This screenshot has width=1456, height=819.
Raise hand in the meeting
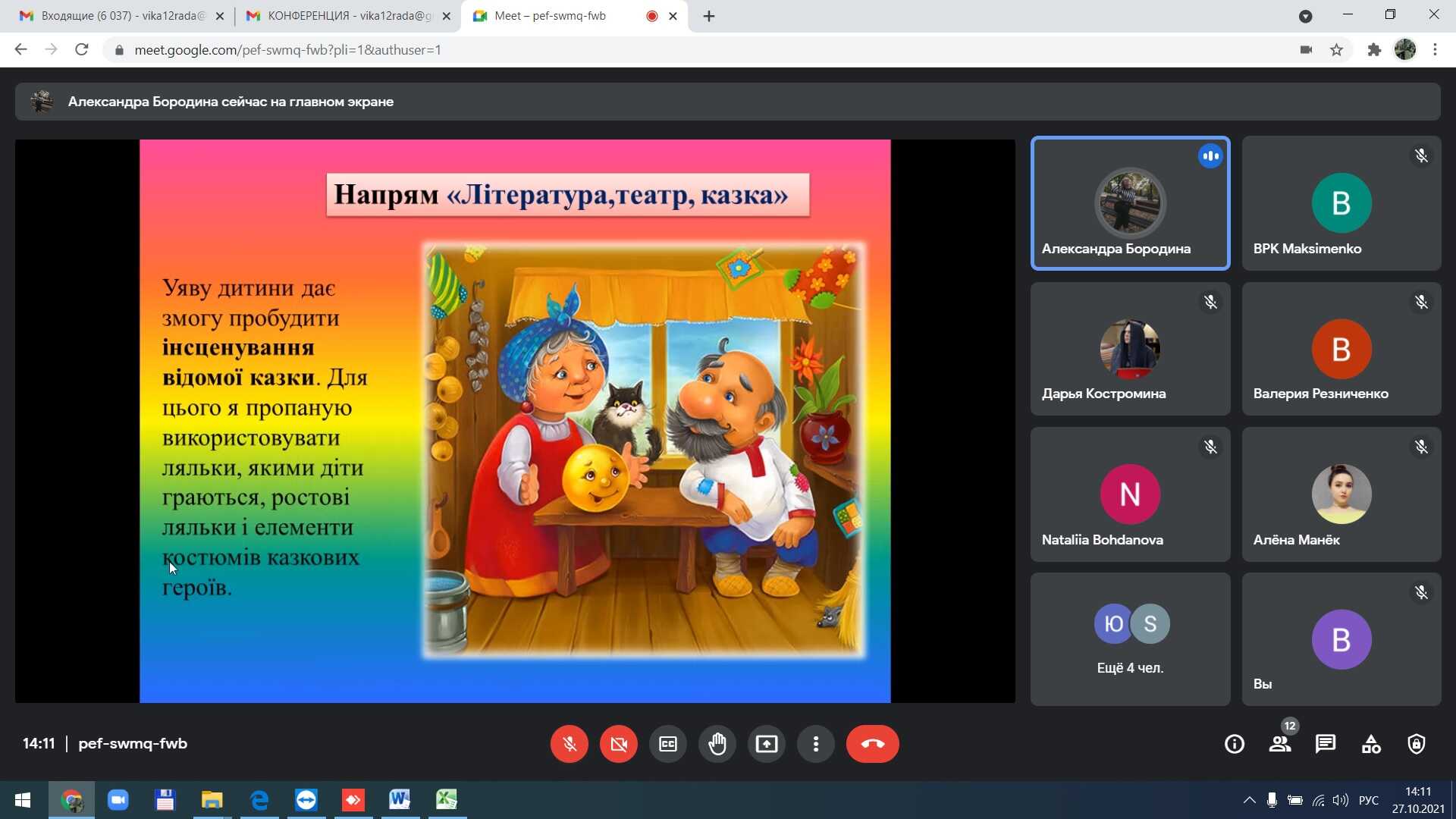click(717, 744)
